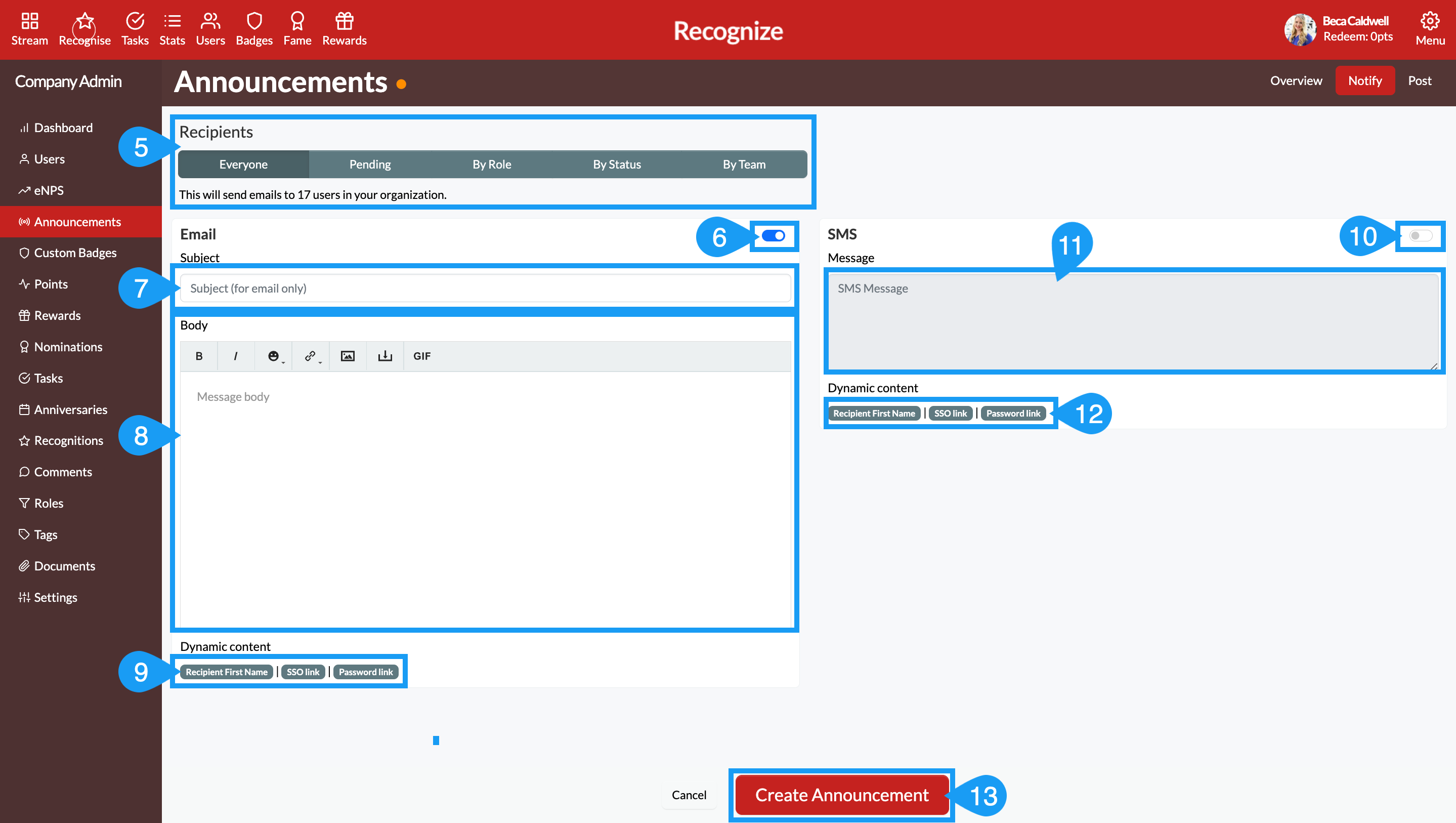Select the By Team recipients tab
This screenshot has width=1456, height=823.
tap(744, 164)
